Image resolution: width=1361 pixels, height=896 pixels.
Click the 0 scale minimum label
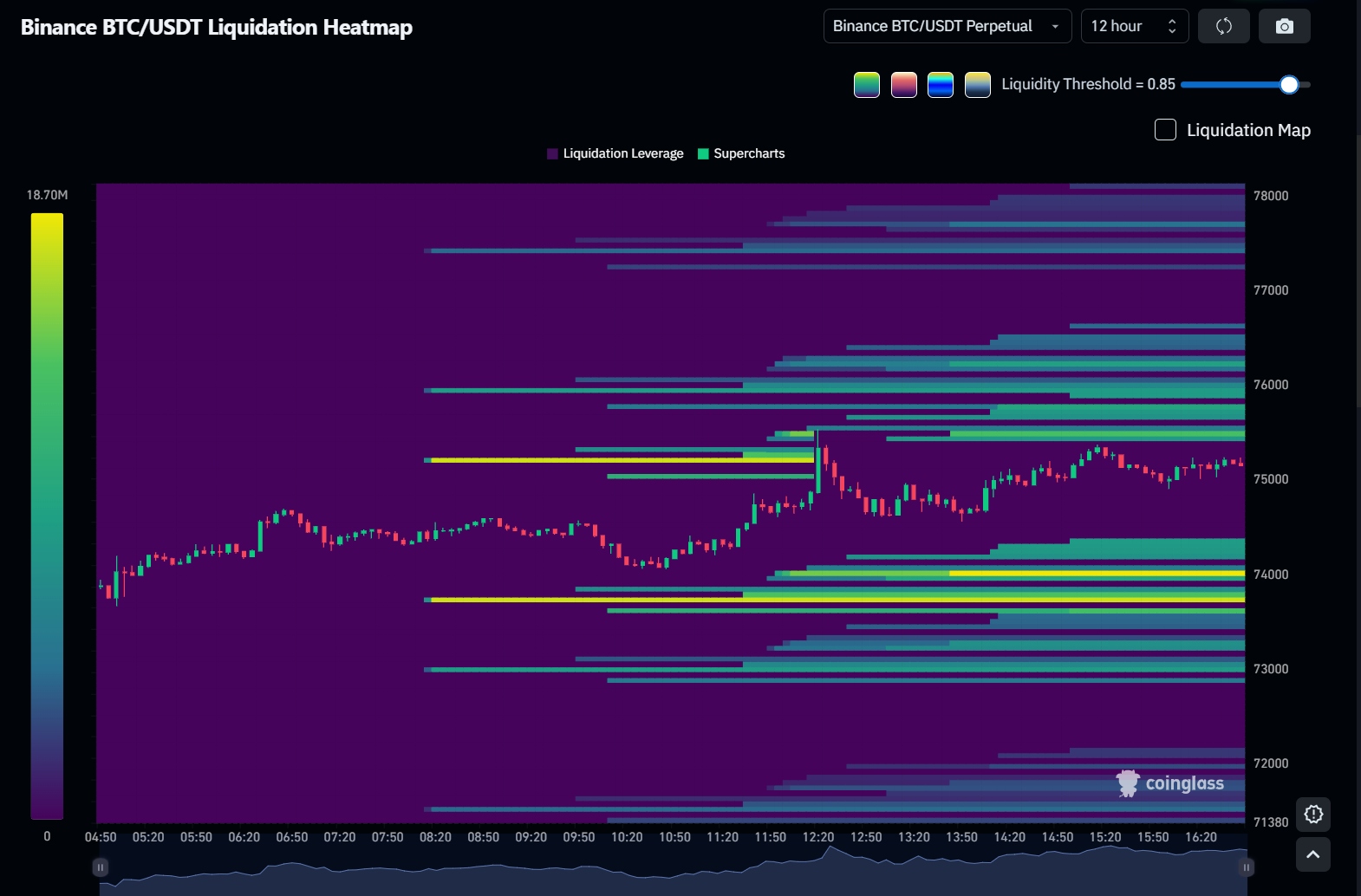point(47,836)
